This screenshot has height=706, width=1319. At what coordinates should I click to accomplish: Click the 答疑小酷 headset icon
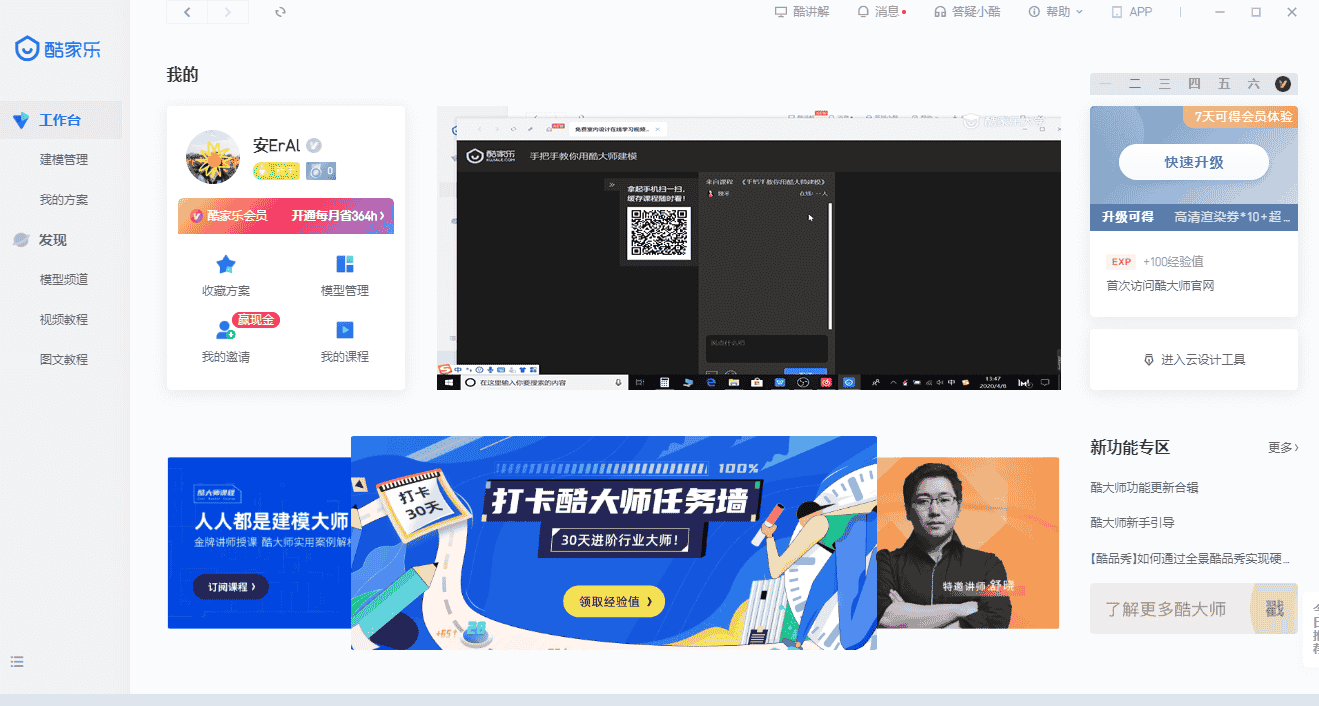pos(938,11)
